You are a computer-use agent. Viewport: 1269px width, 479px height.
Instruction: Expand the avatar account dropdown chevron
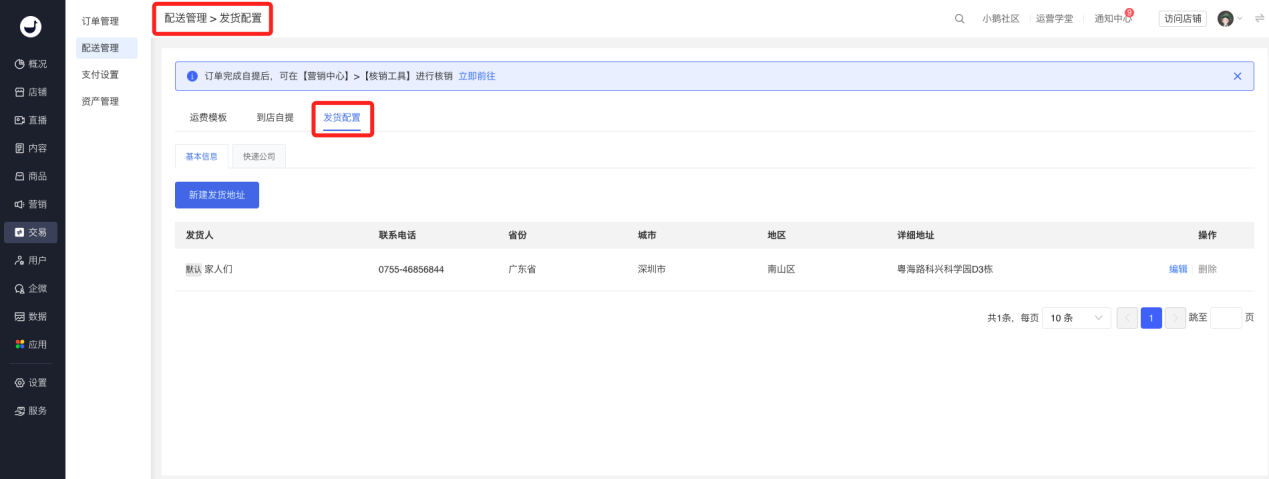[1241, 19]
